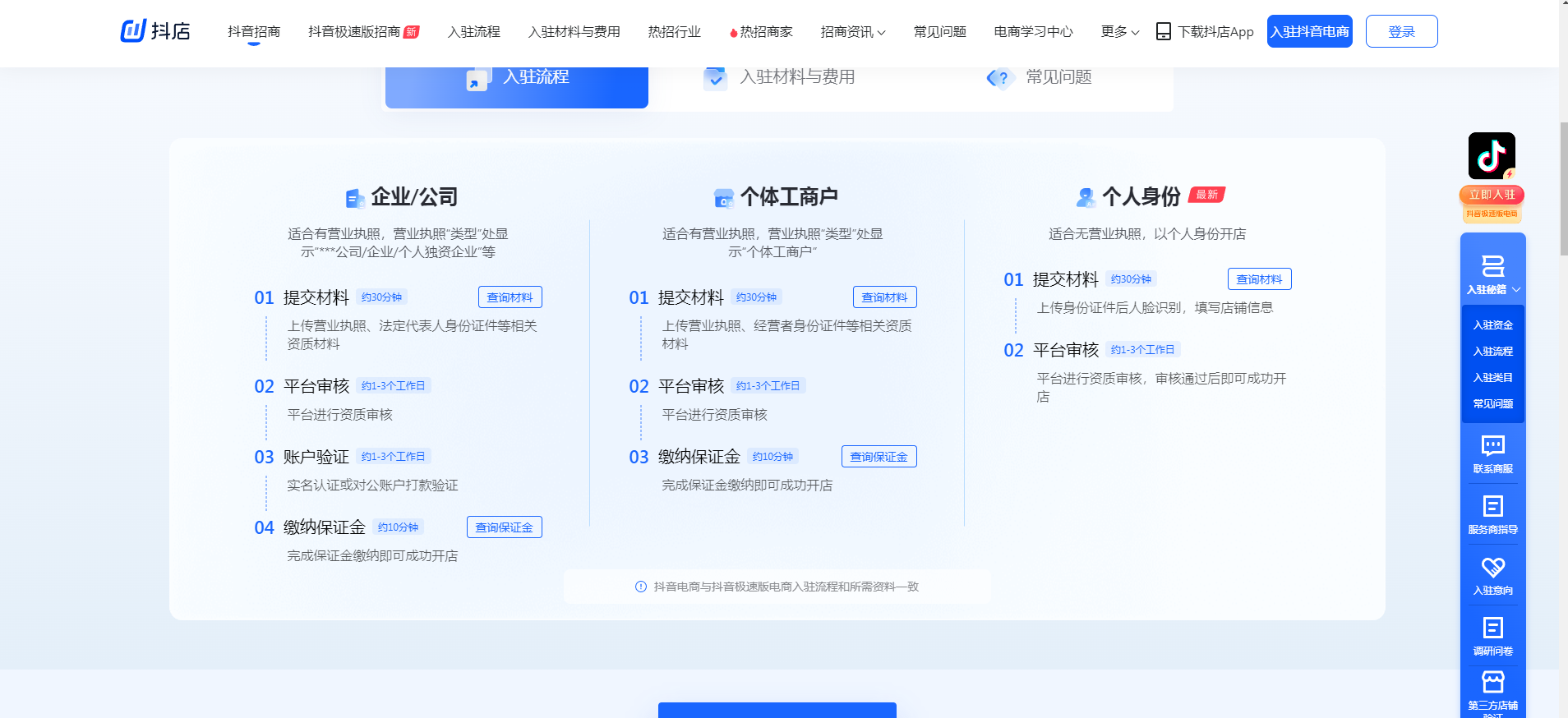Click the phone icon beside 下载抖店App
The height and width of the screenshot is (718, 1568).
1163,31
